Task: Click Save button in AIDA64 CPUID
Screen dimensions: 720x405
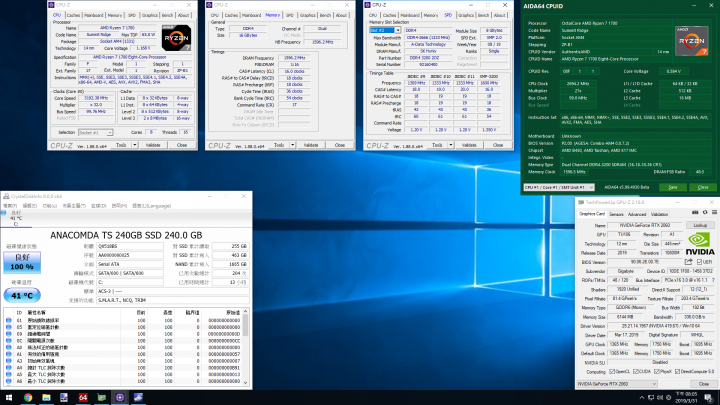Action: (673, 187)
